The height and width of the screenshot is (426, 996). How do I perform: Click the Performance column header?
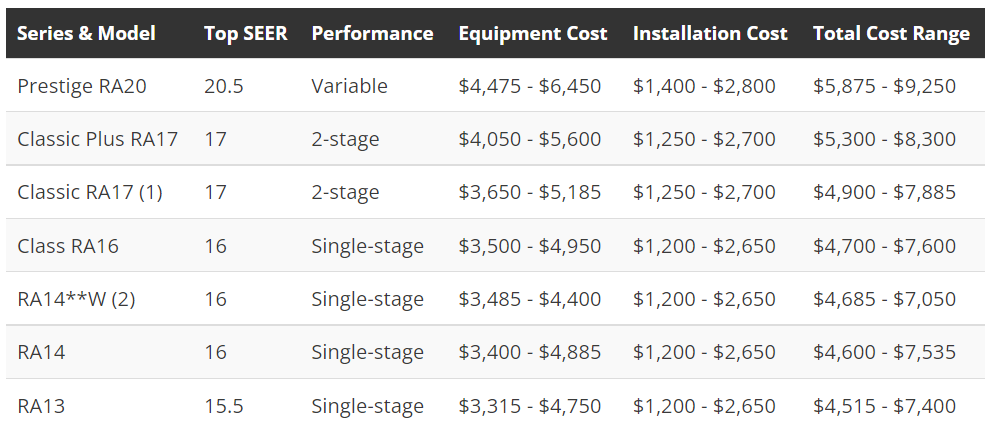point(372,33)
